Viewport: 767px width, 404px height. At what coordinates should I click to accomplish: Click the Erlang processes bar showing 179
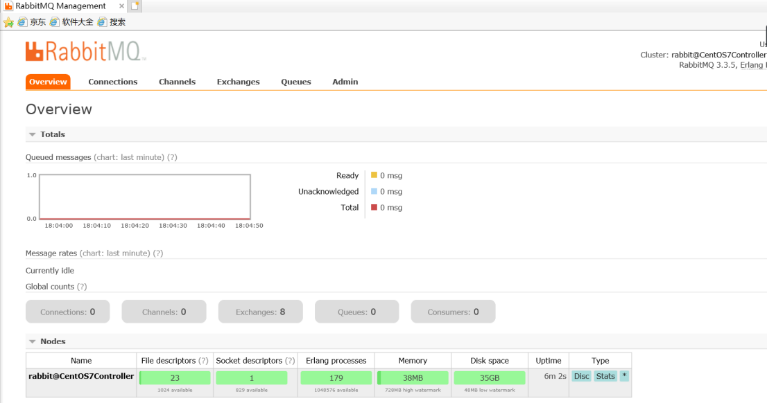[x=336, y=378]
